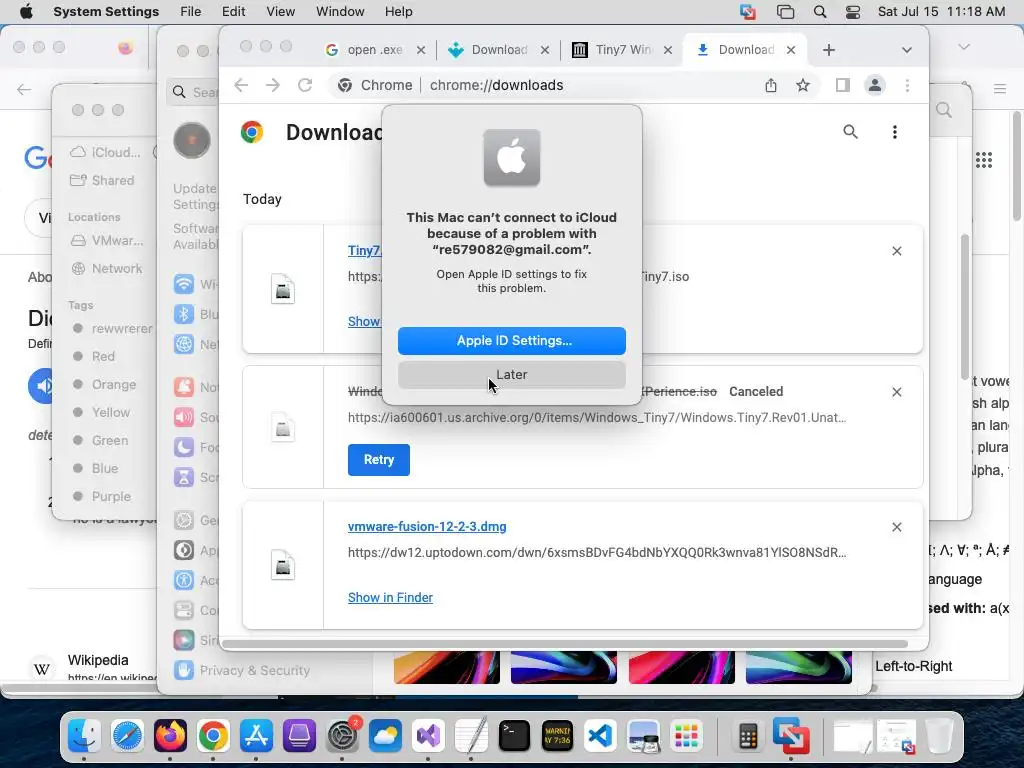Open the Help menu
1024x768 pixels.
click(398, 12)
